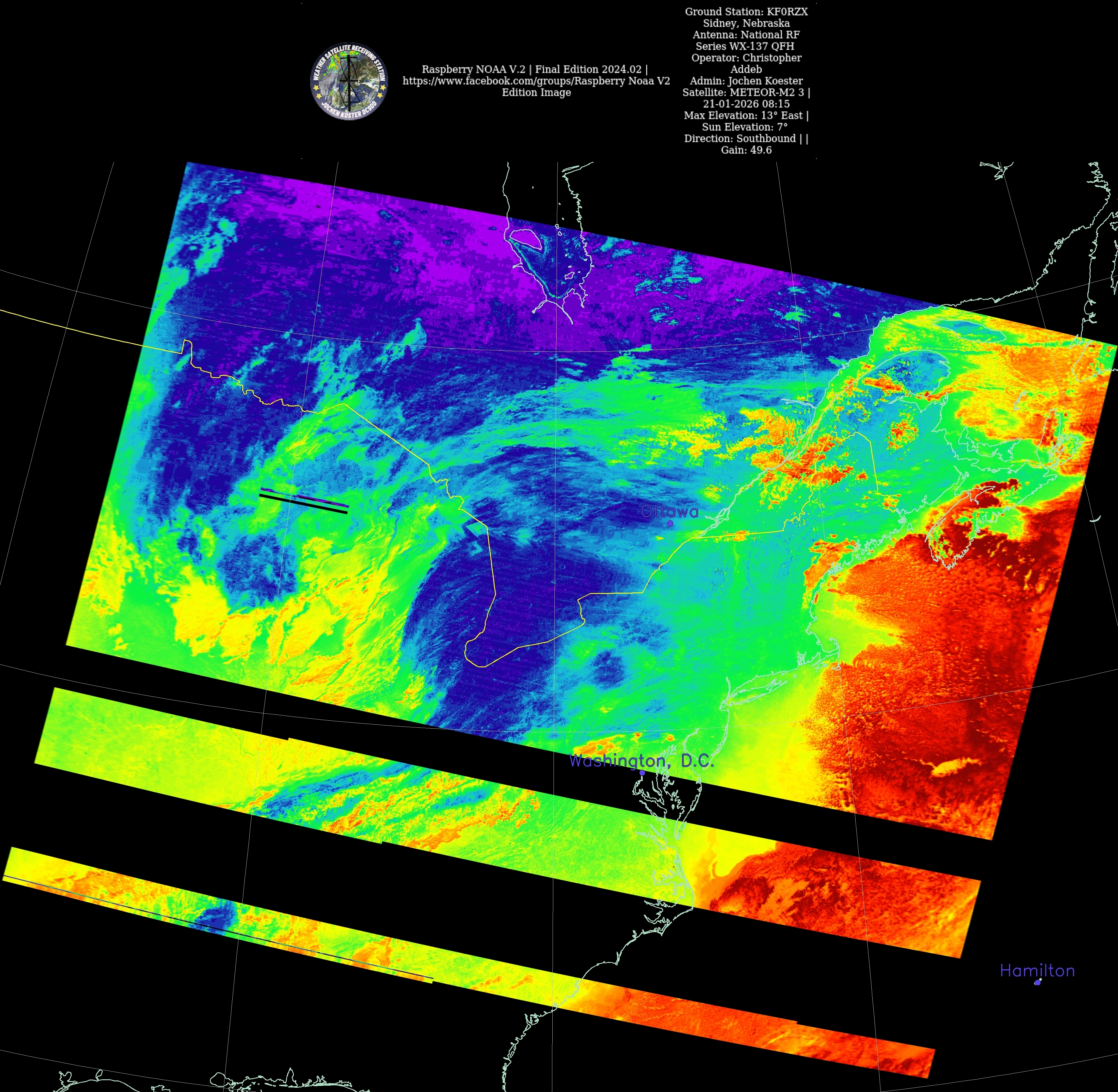Click the Max Elevation 13° East line
The image size is (1118, 1092).
click(x=746, y=115)
